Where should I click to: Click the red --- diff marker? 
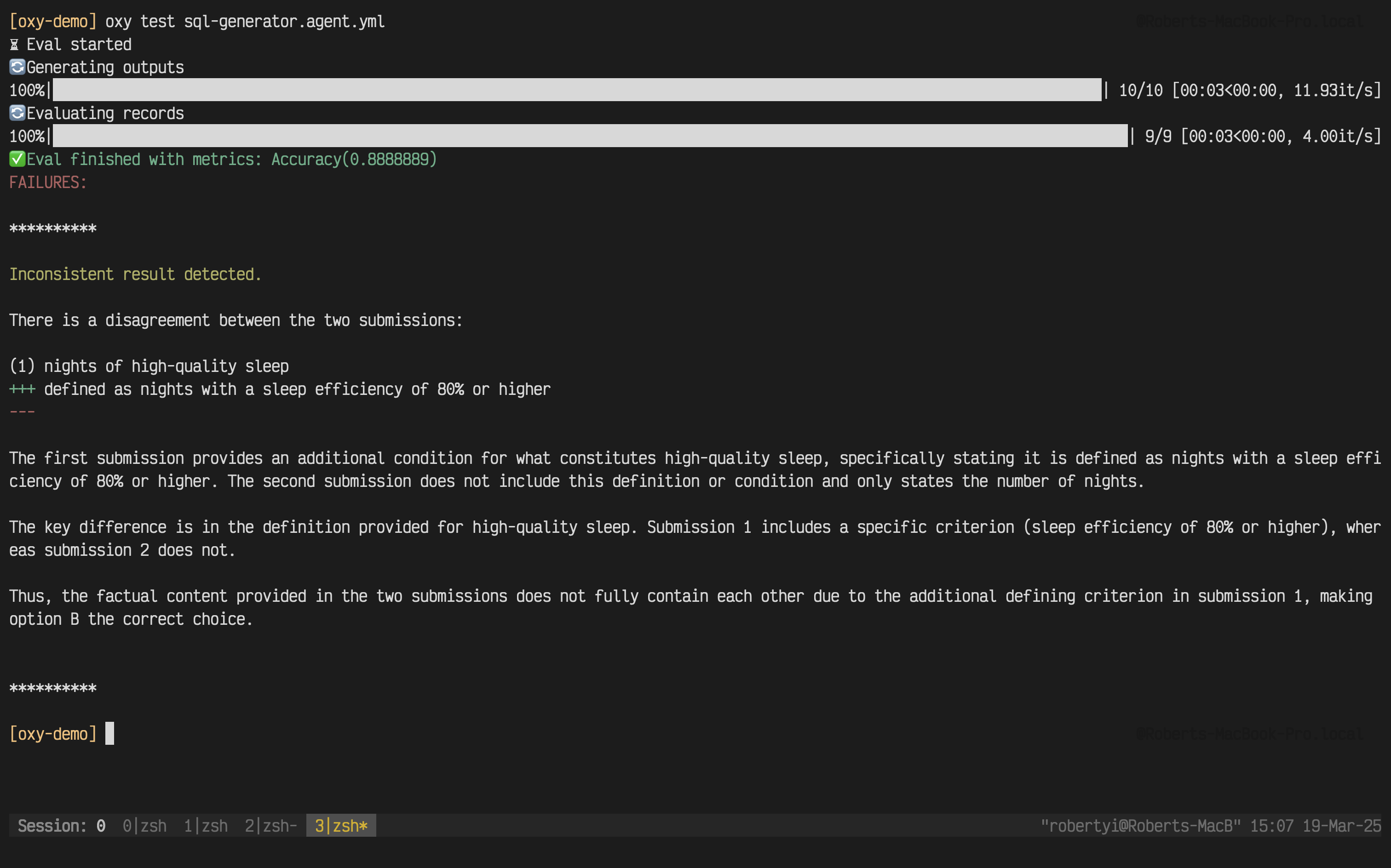click(22, 412)
